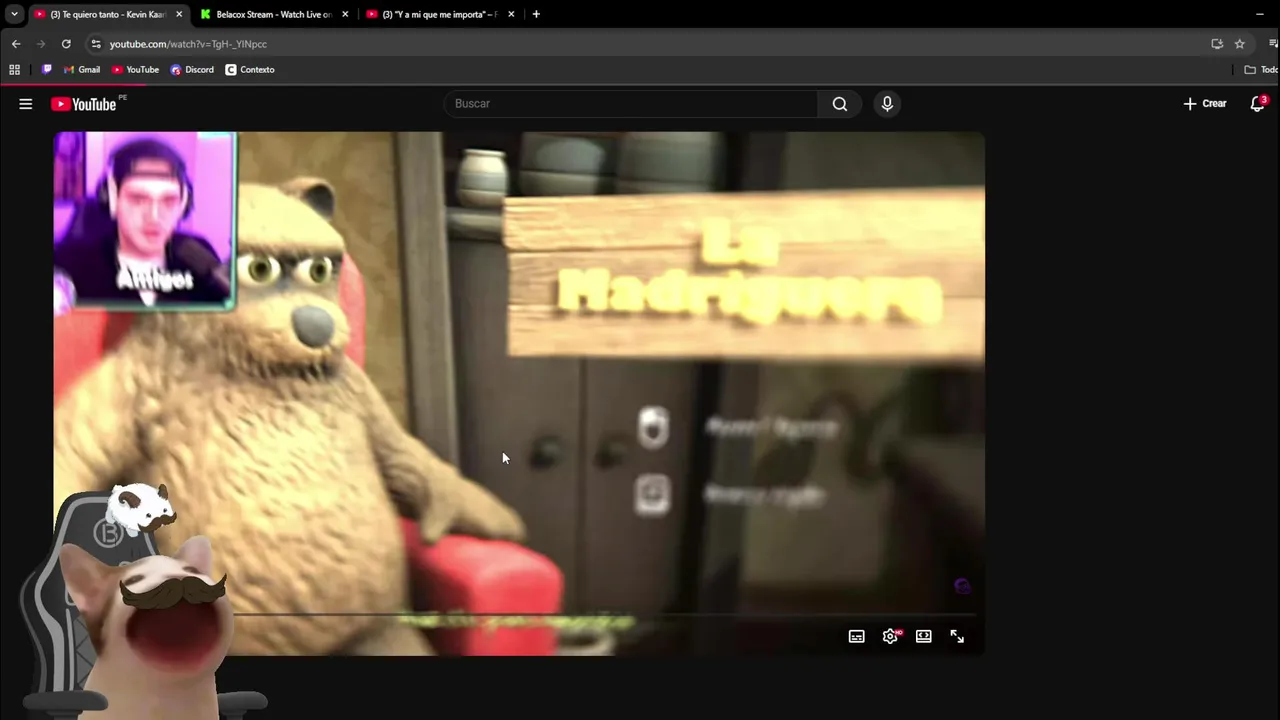Toggle subtitles on the video player
The width and height of the screenshot is (1280, 720).
pyautogui.click(x=857, y=636)
